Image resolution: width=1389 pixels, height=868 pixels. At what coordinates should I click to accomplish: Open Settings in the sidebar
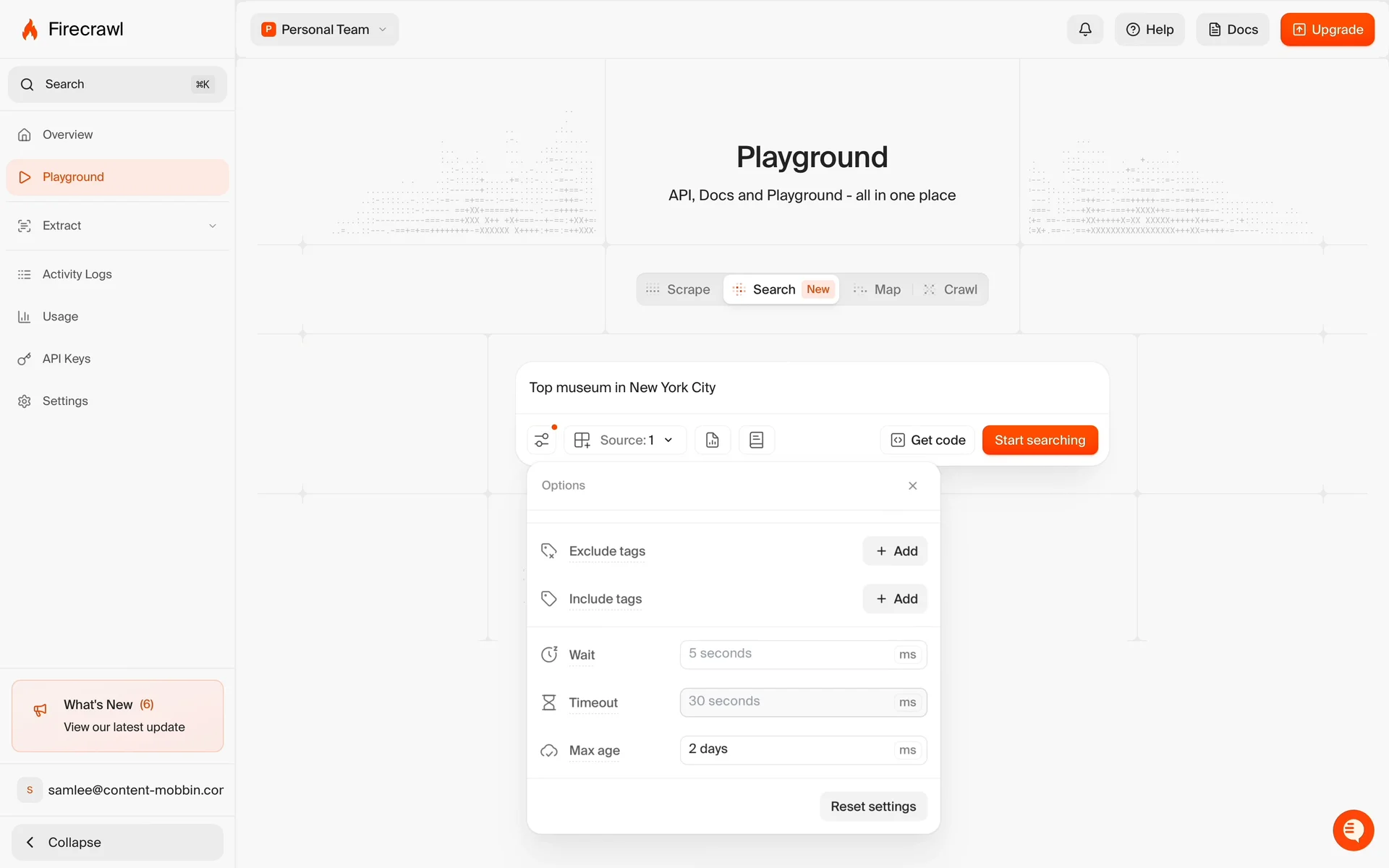coord(65,401)
